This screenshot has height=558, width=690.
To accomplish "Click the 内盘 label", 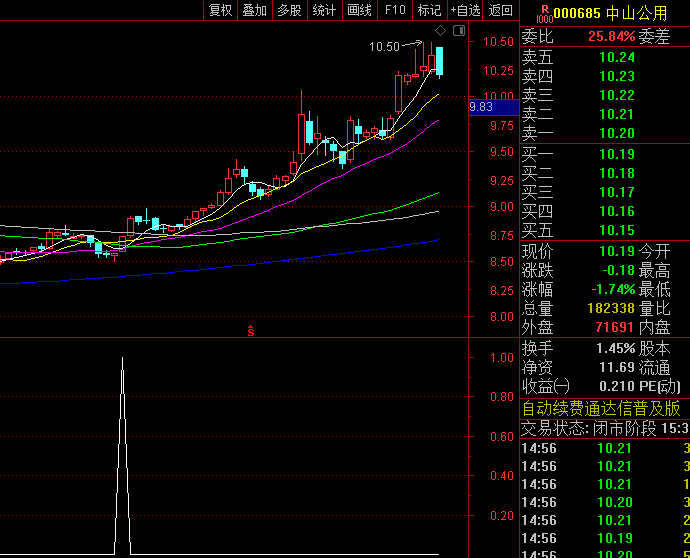I will [x=654, y=327].
